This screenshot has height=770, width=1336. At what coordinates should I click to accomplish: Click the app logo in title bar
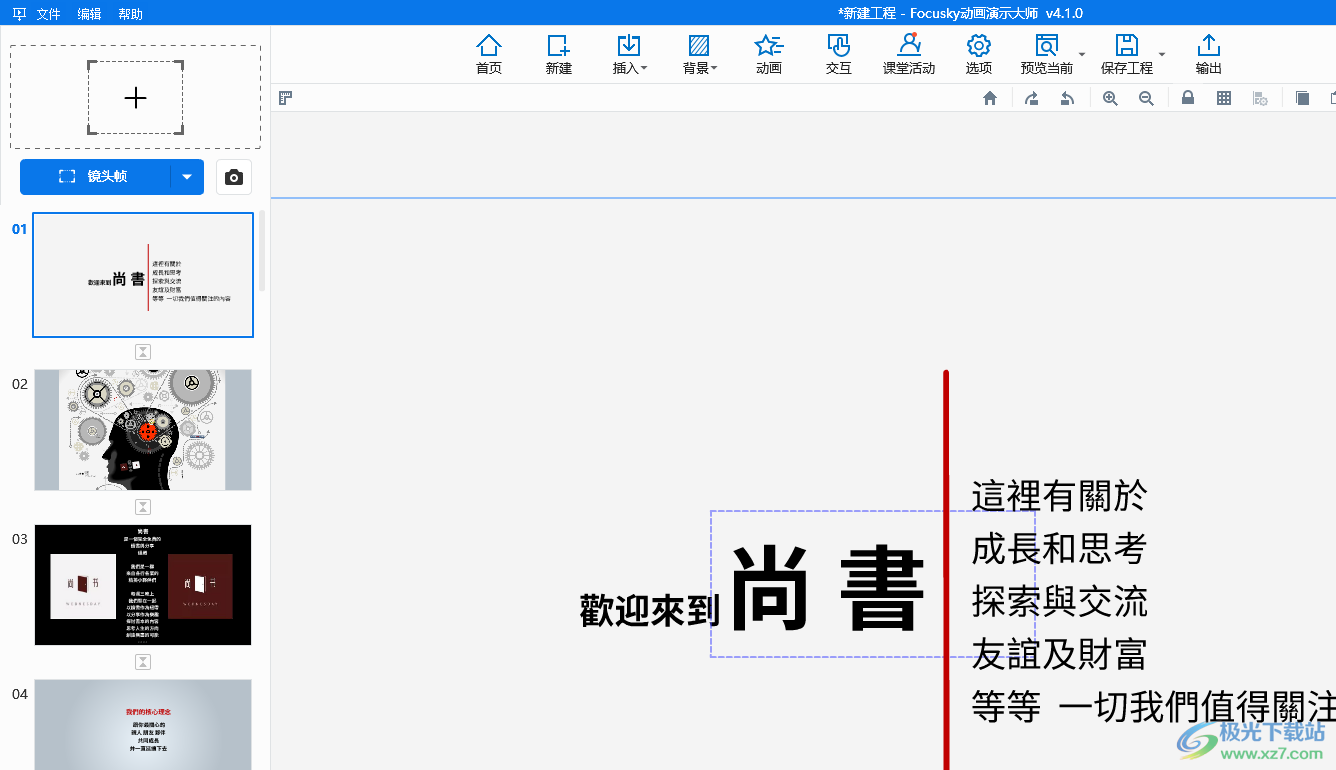click(19, 14)
